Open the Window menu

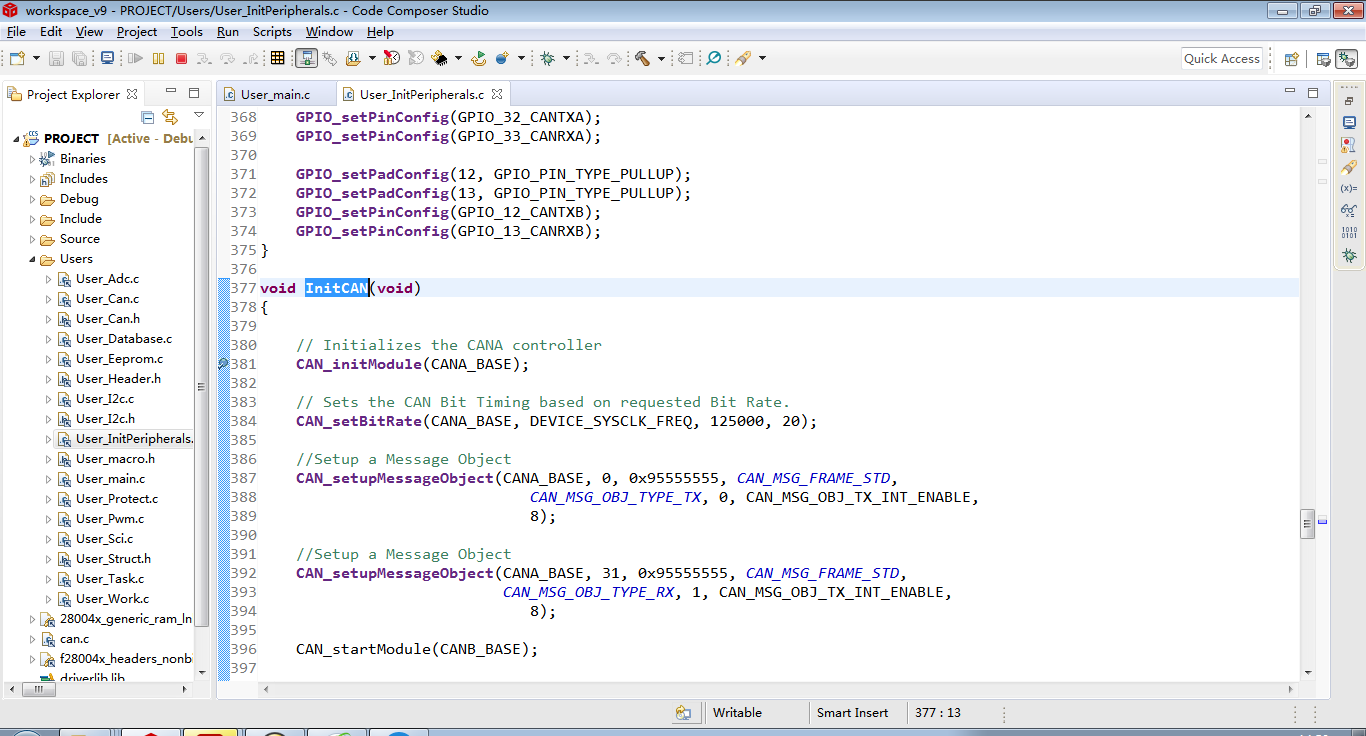[x=329, y=32]
